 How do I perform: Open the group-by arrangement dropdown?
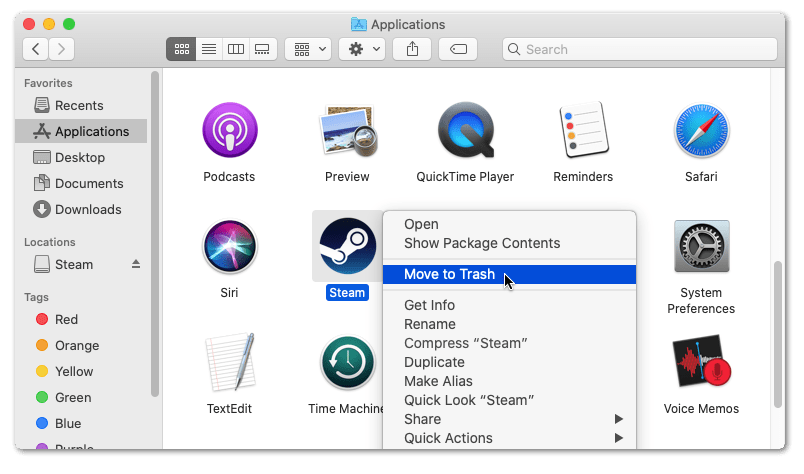point(308,49)
